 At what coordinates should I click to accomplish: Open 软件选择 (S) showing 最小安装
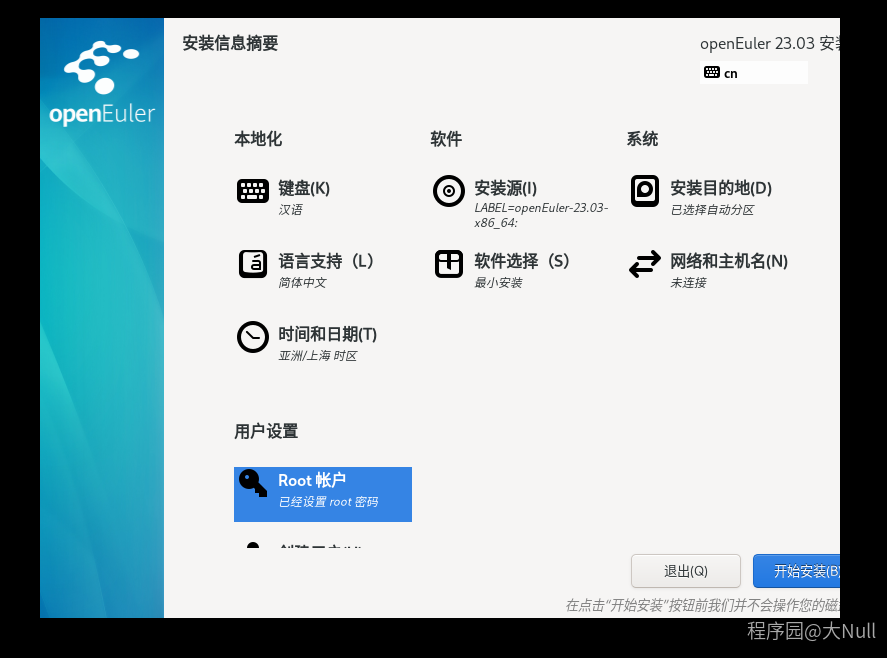pos(521,261)
